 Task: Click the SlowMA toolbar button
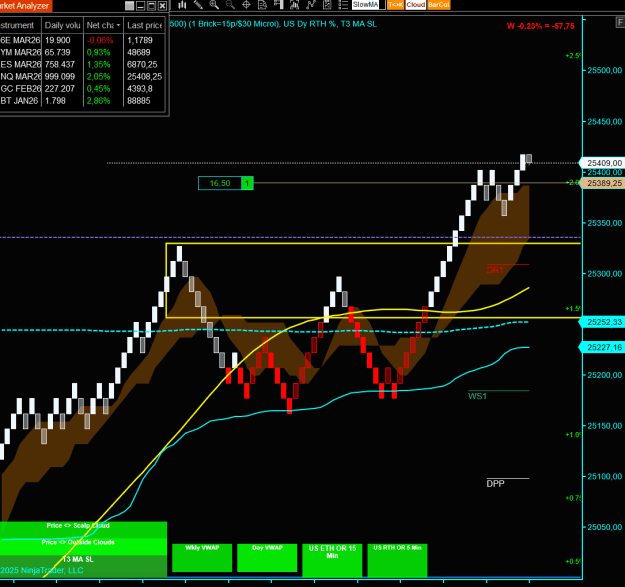[x=365, y=5]
